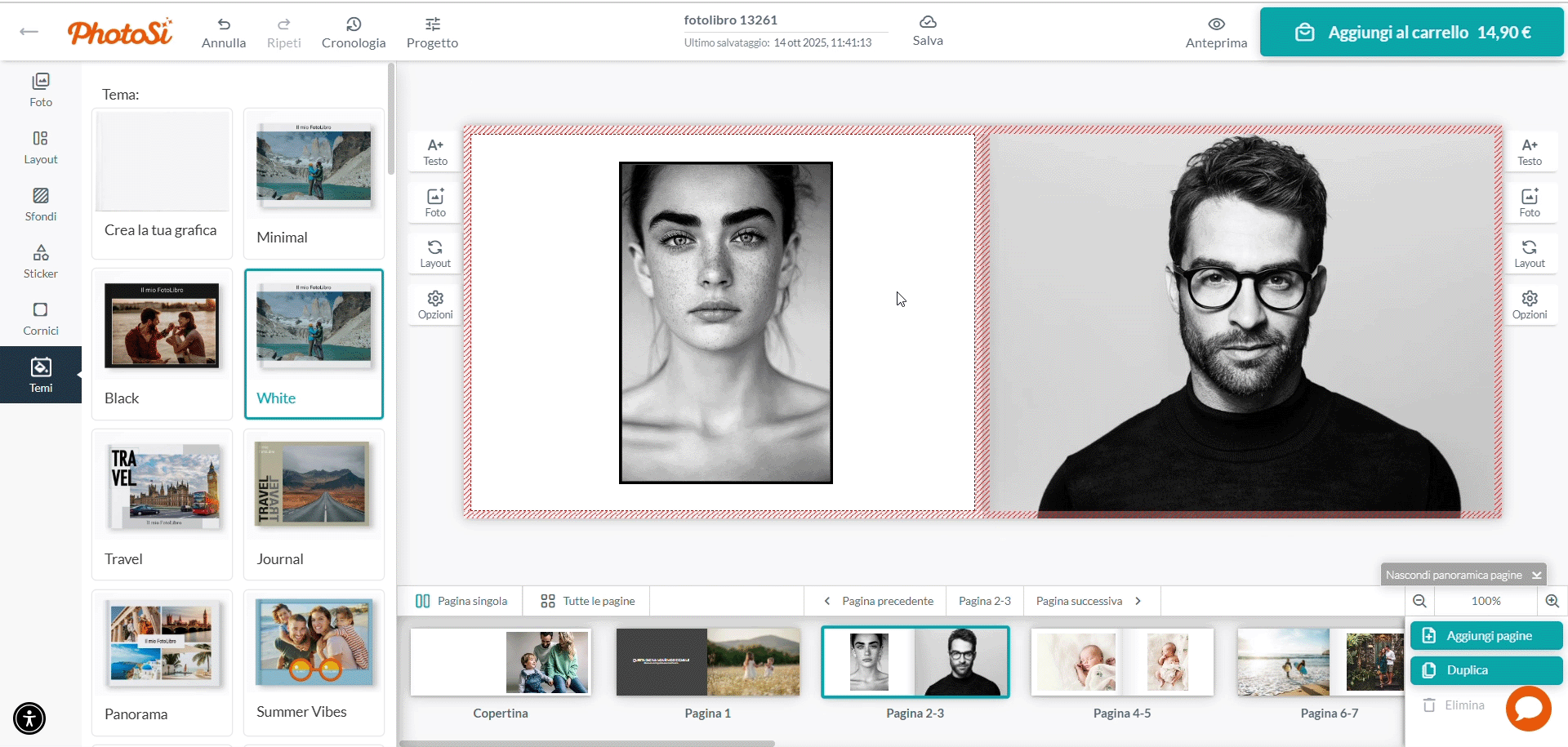The width and height of the screenshot is (1568, 747).
Task: Zoom out with the minus magnifier
Action: [x=1420, y=601]
